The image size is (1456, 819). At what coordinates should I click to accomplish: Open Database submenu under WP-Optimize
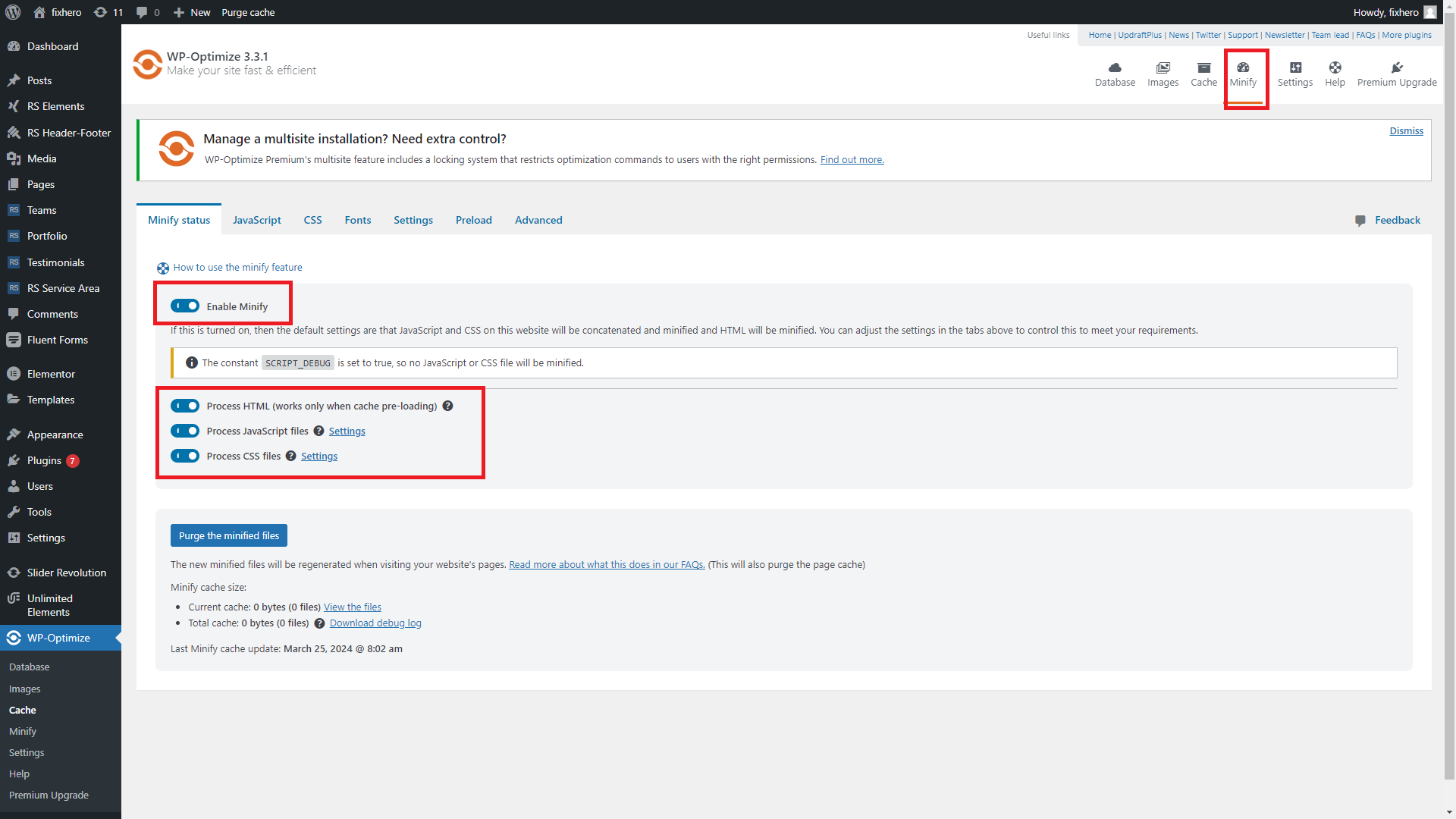click(30, 667)
